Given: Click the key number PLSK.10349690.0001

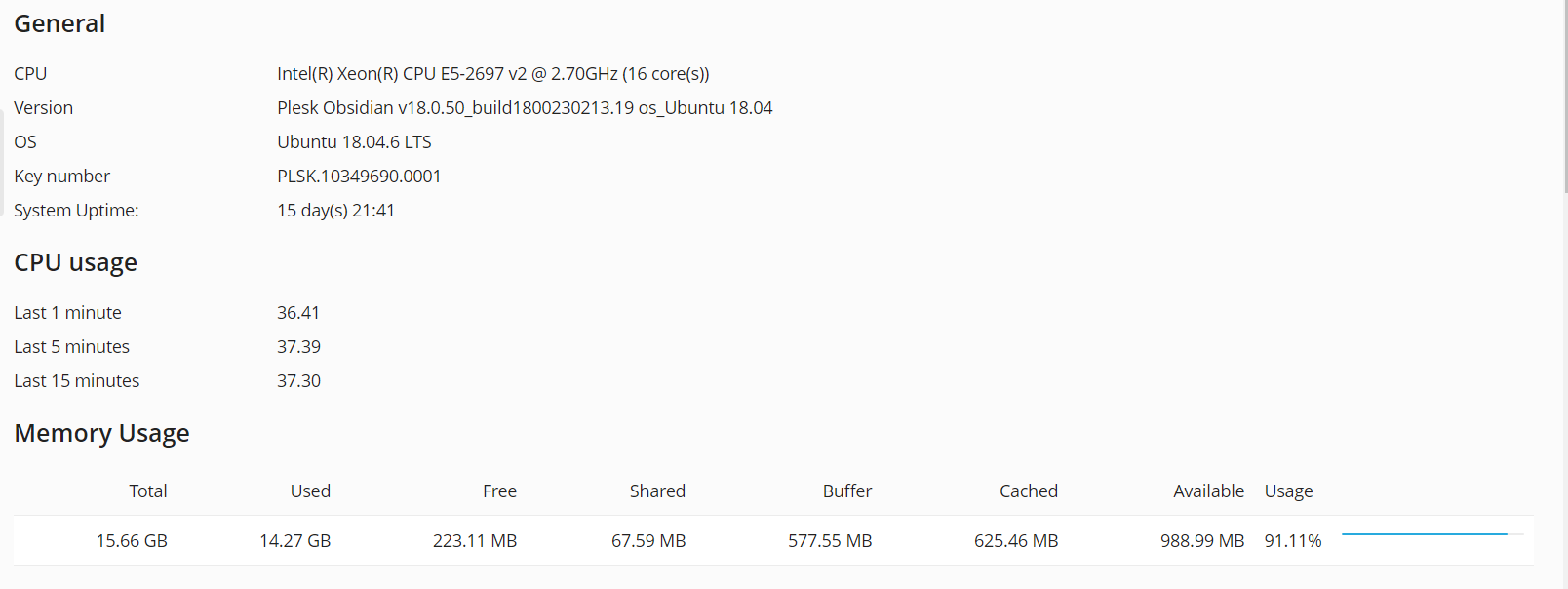Looking at the screenshot, I should tap(359, 177).
